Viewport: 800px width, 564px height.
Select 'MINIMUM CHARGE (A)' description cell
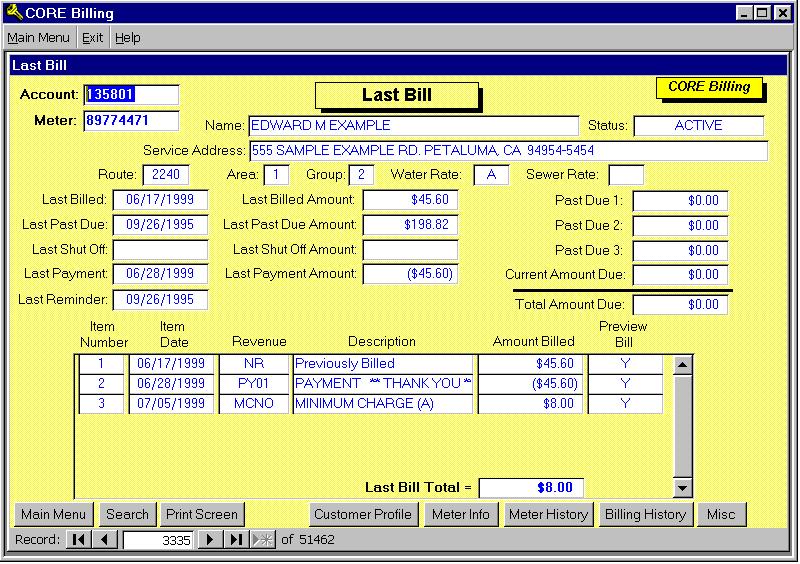(383, 403)
